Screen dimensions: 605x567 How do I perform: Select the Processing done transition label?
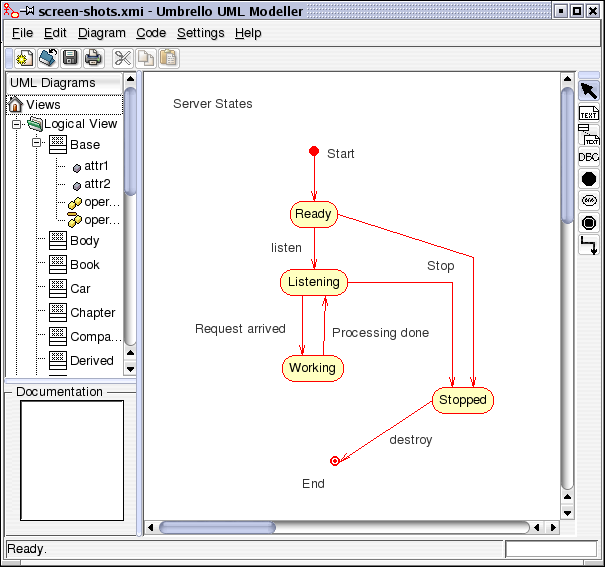pos(380,332)
